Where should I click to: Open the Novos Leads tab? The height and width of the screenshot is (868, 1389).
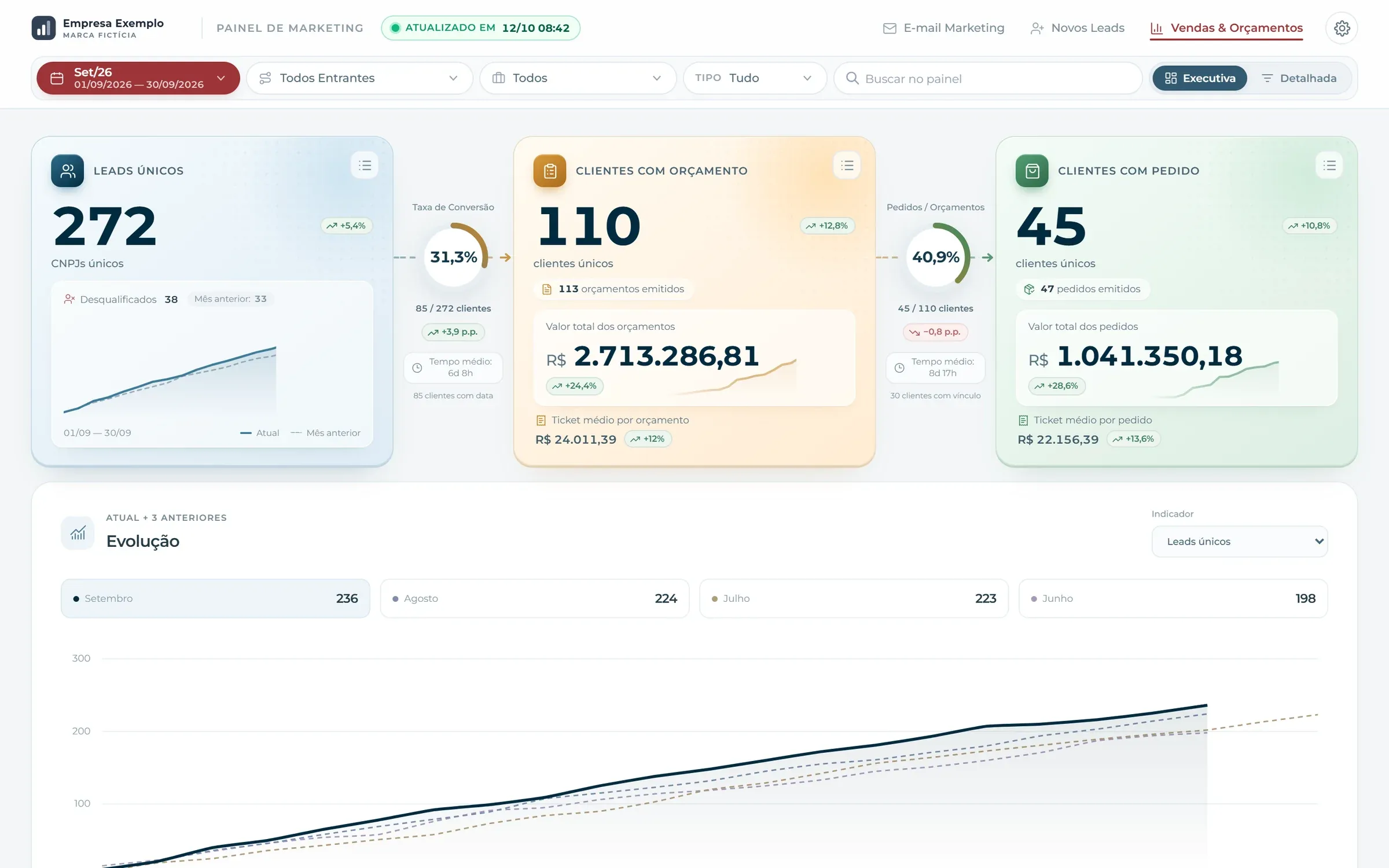(1077, 28)
